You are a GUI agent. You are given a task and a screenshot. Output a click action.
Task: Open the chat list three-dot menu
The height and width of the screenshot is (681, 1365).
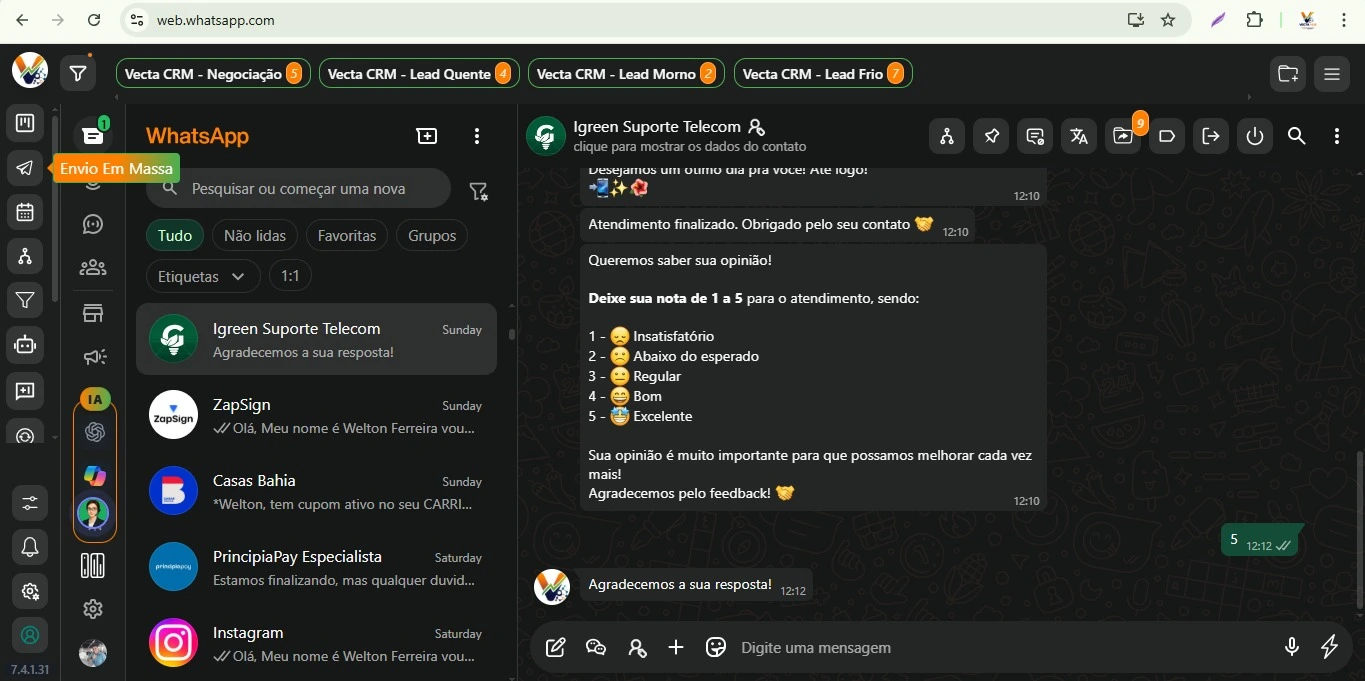(x=477, y=136)
